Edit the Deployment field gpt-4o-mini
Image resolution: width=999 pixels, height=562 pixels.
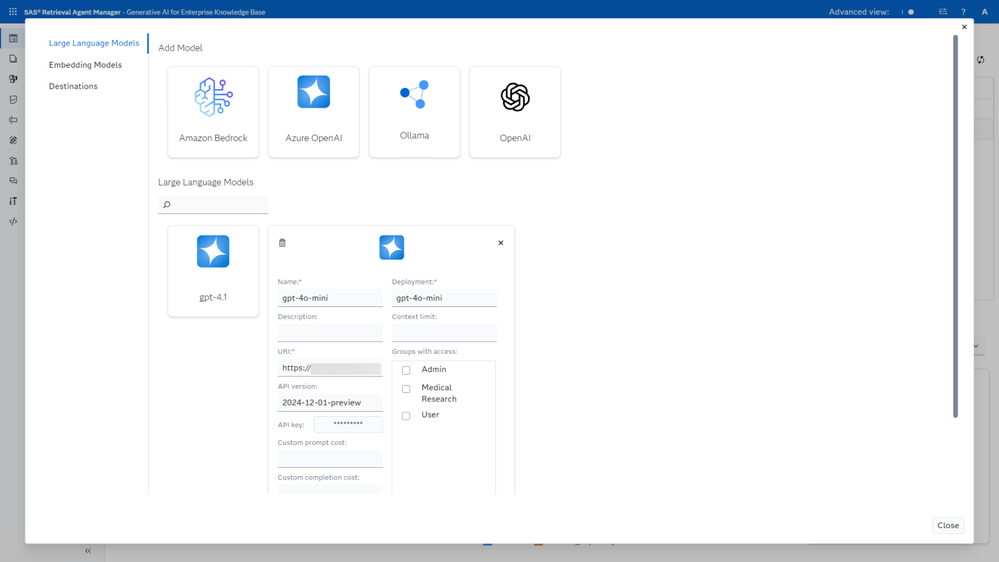click(444, 298)
